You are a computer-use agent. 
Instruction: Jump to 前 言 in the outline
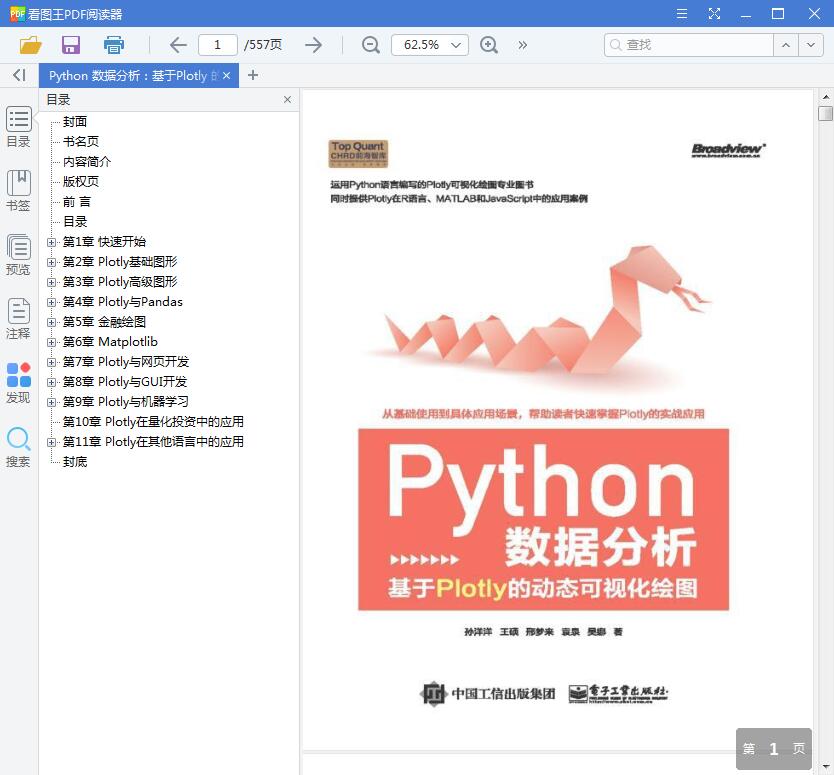pos(77,202)
